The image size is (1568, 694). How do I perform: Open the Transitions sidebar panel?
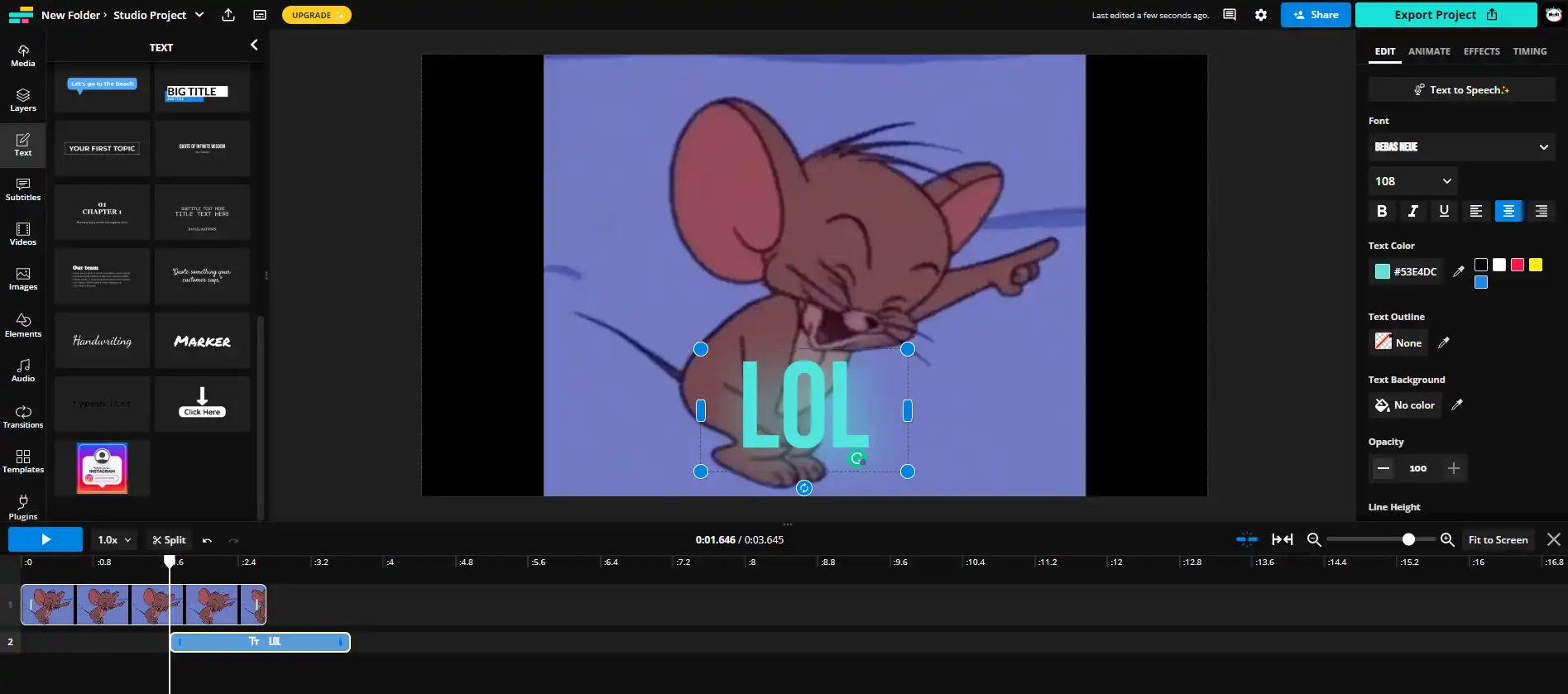click(23, 416)
